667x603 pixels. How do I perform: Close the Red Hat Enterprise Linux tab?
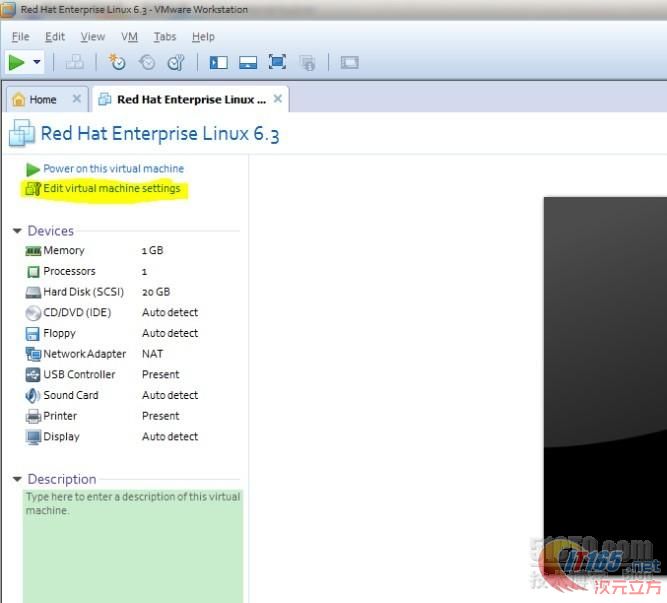[278, 99]
